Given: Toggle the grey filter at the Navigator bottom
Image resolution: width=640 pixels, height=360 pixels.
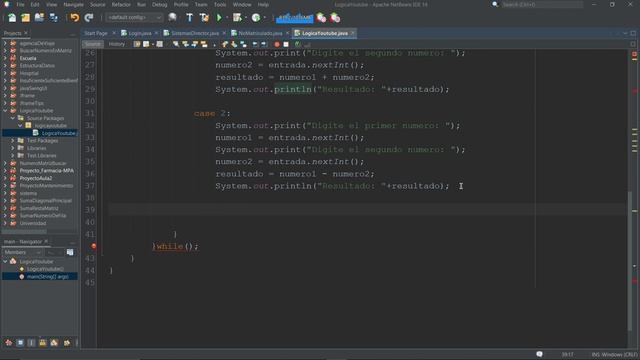Looking at the screenshot, I should click(31, 343).
